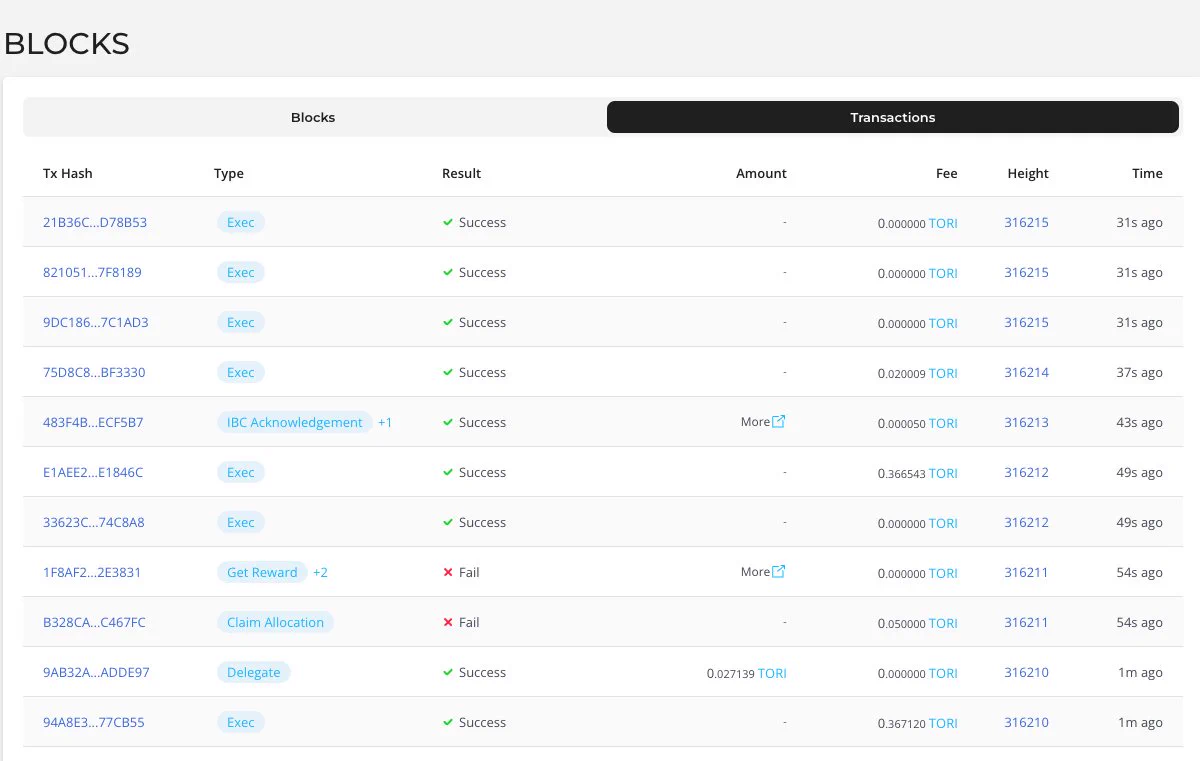Click the Delegate type badge
Image resolution: width=1200 pixels, height=761 pixels.
[253, 672]
